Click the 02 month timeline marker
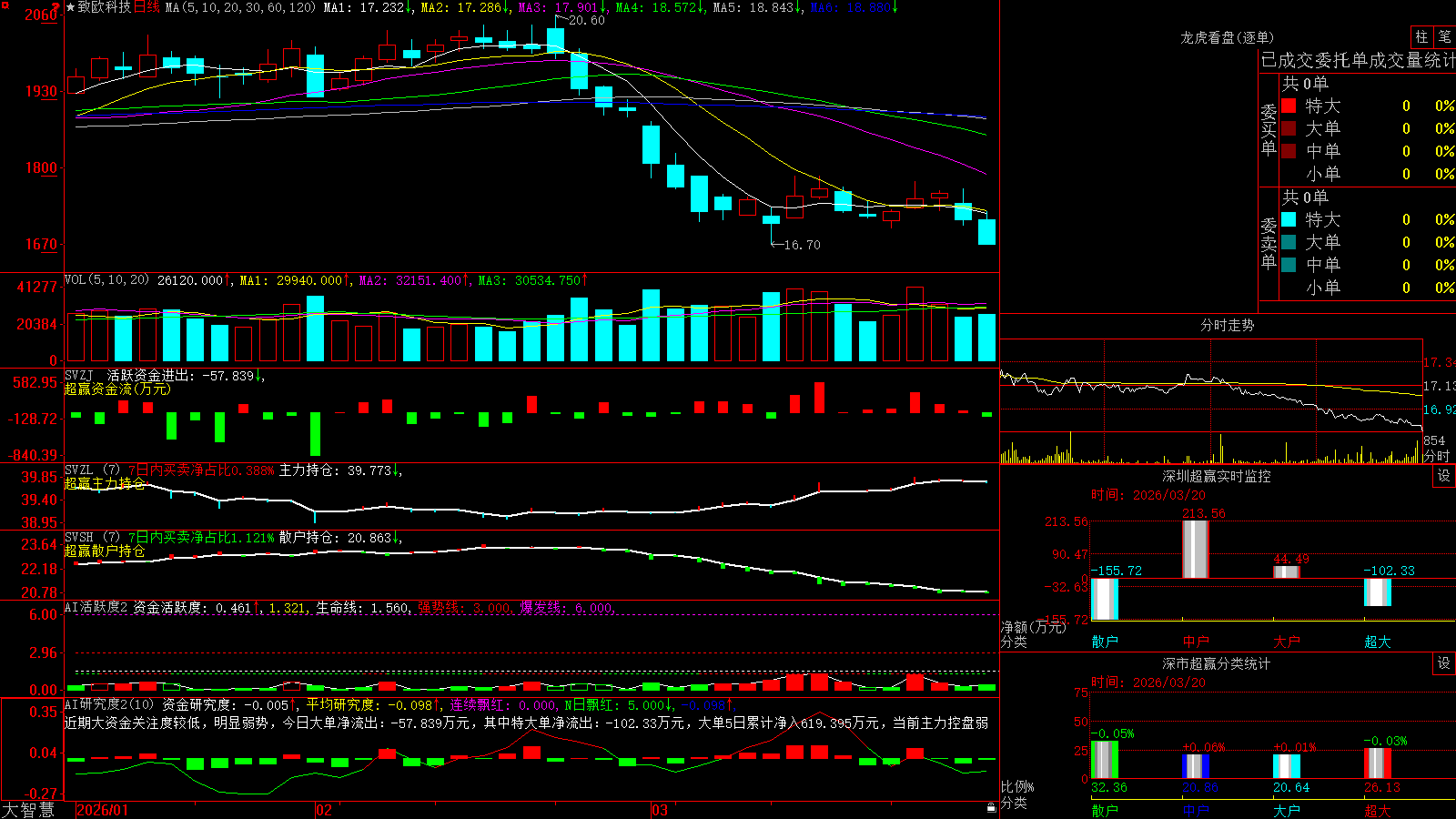This screenshot has width=1456, height=819. [x=324, y=810]
